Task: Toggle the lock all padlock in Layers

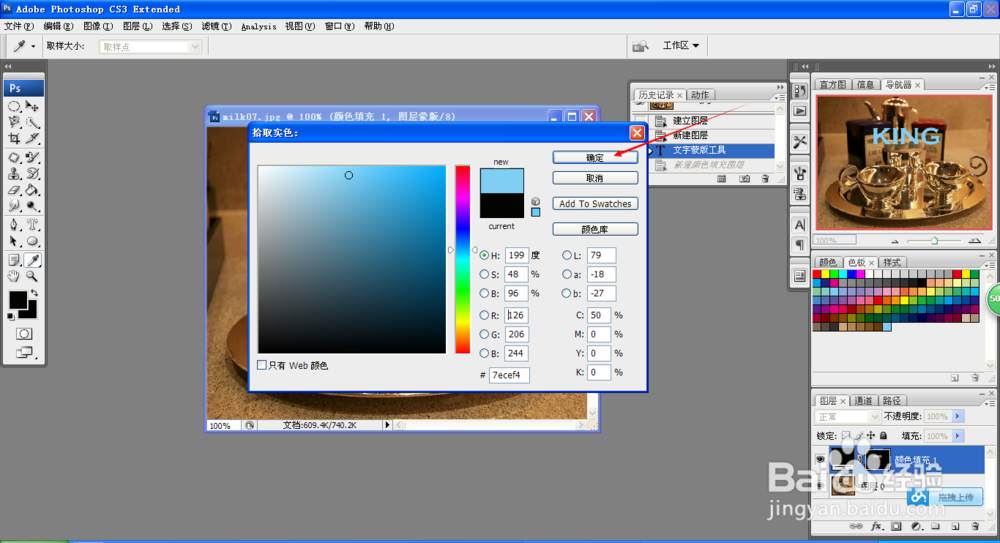Action: [x=883, y=436]
